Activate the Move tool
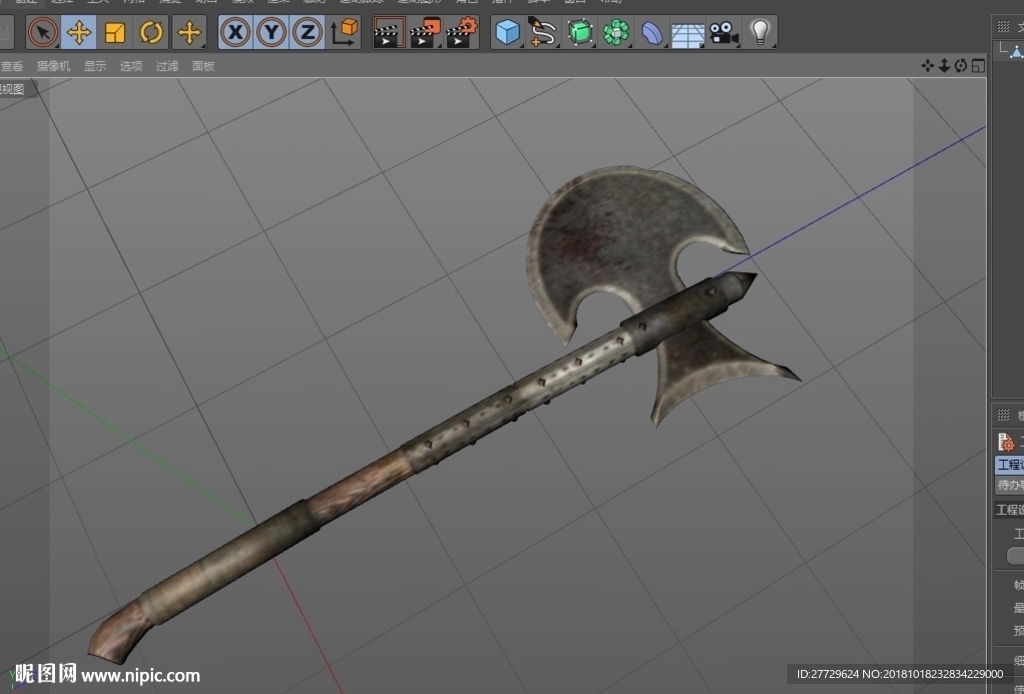This screenshot has height=694, width=1024. click(x=79, y=32)
